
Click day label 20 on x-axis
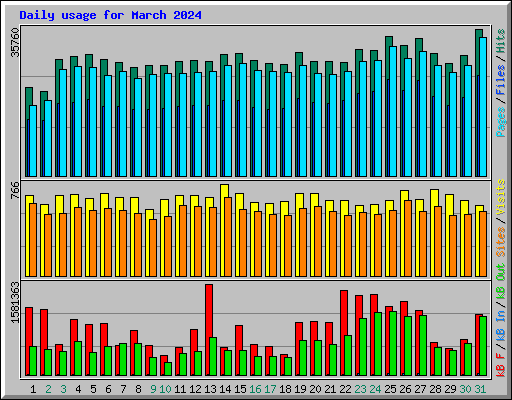tap(315, 389)
